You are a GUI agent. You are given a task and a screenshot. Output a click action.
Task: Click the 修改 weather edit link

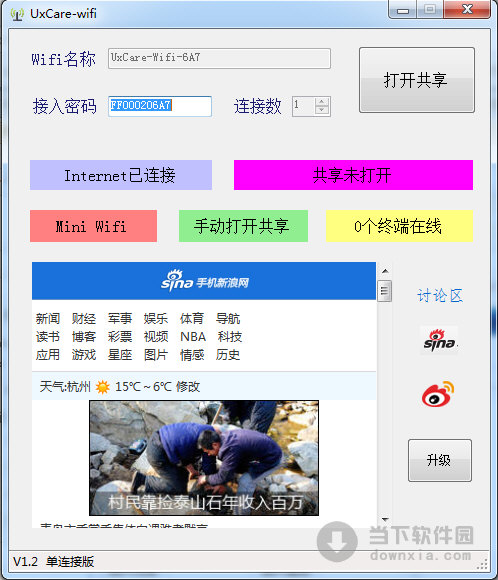click(x=188, y=387)
